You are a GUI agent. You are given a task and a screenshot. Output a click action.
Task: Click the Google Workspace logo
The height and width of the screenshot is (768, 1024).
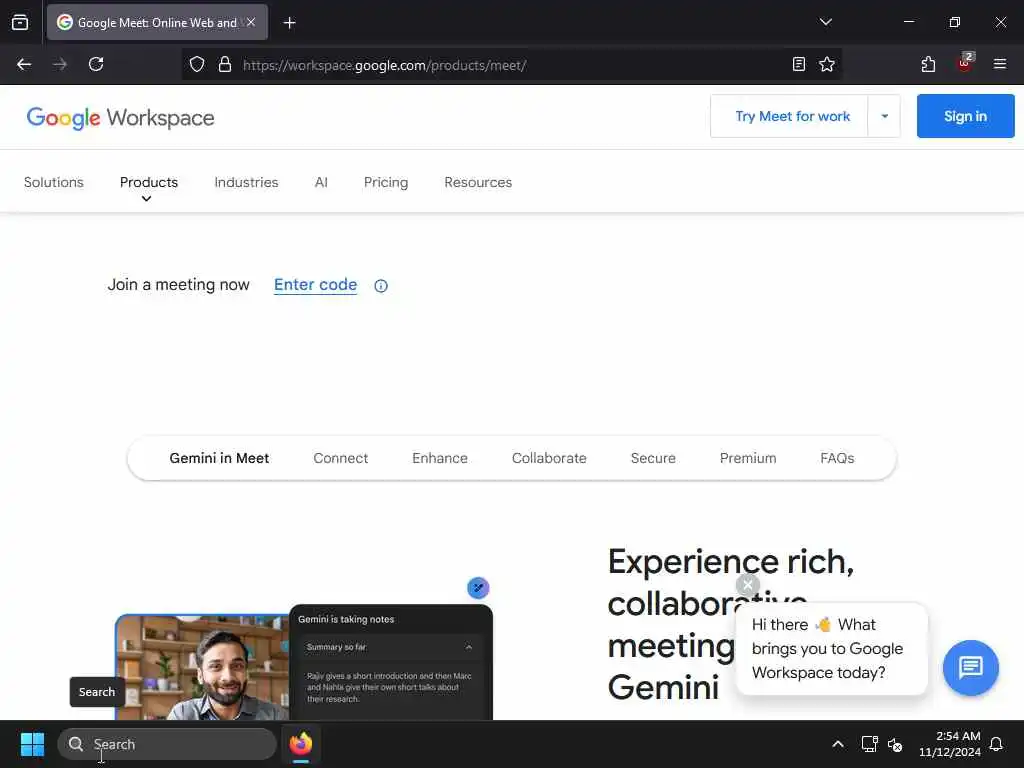coord(120,118)
